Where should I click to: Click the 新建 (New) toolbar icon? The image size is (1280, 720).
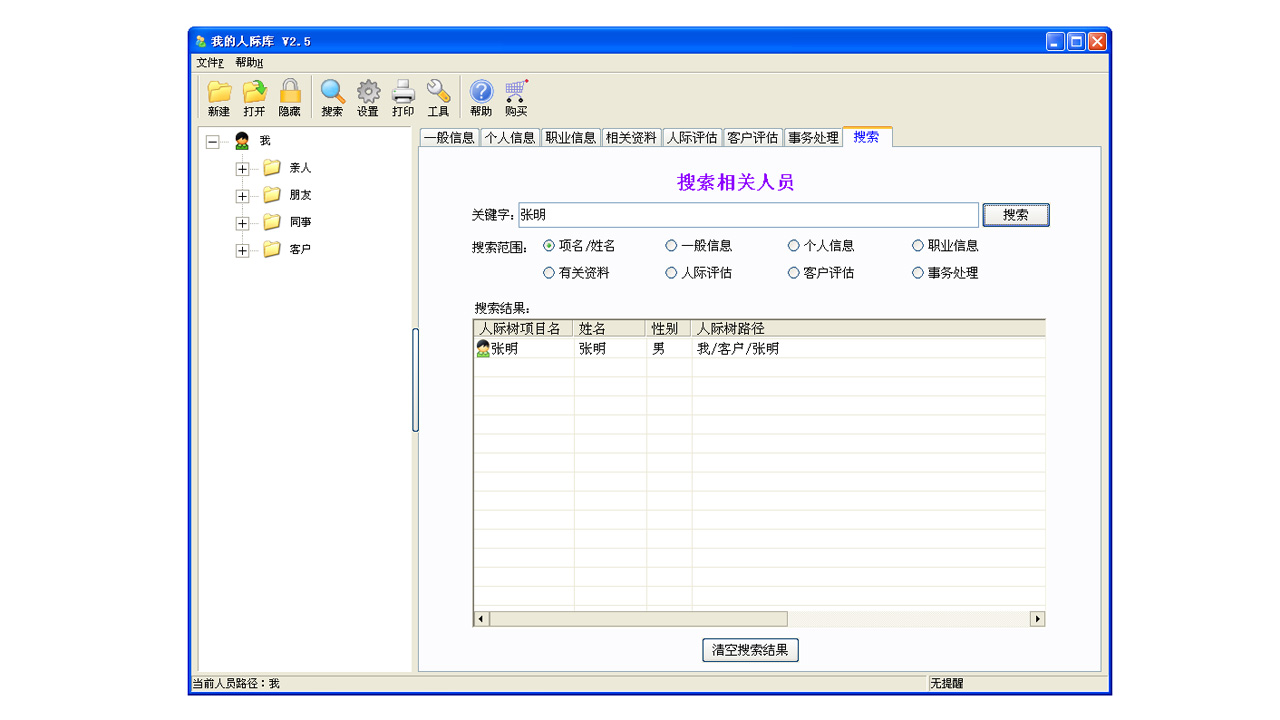click(x=219, y=93)
